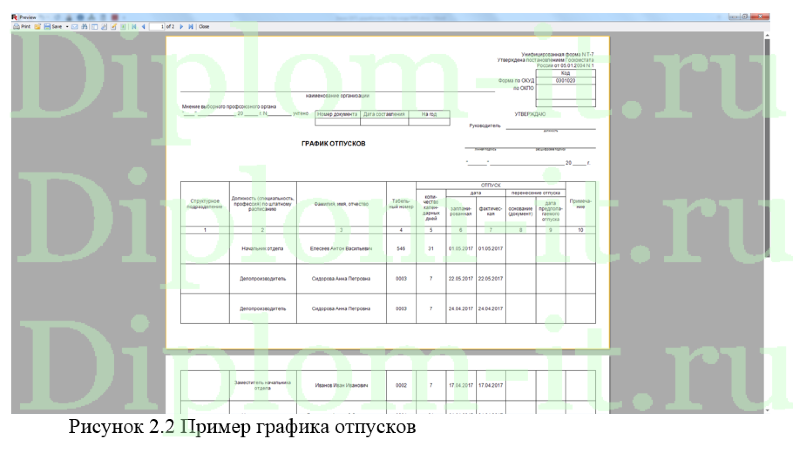Click the 'Фамилия, имя, отчество' column header
The image size is (793, 460).
pos(341,204)
